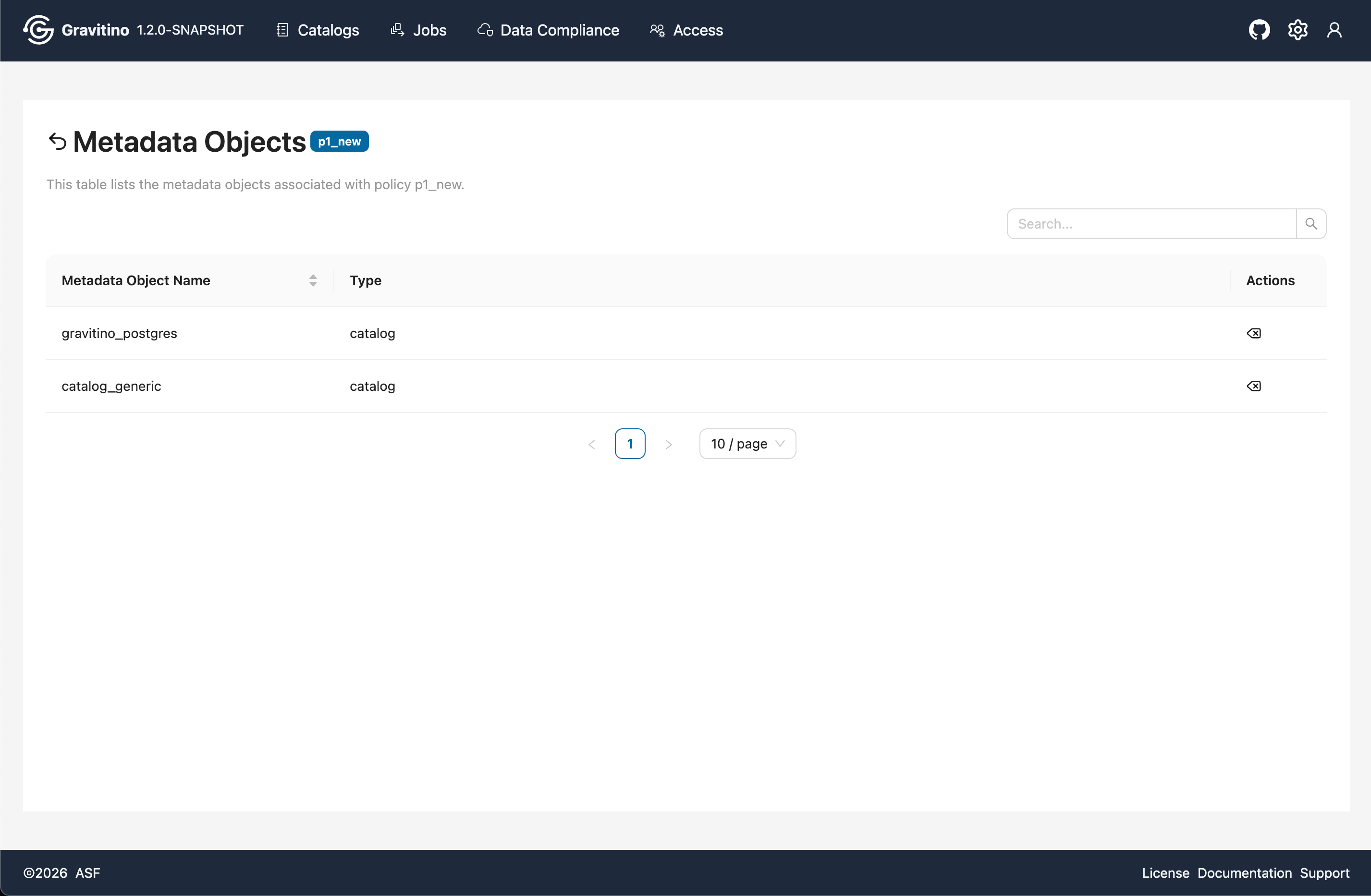This screenshot has width=1371, height=896.
Task: Delete the gravitino_postgres metadata object
Action: click(x=1254, y=333)
